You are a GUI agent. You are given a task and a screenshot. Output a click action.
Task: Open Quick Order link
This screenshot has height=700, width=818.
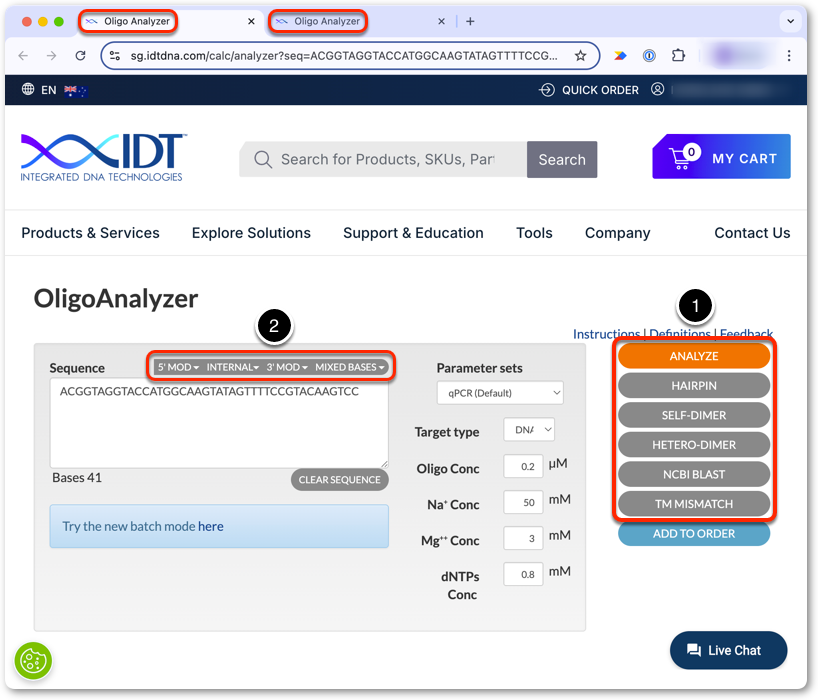(588, 90)
